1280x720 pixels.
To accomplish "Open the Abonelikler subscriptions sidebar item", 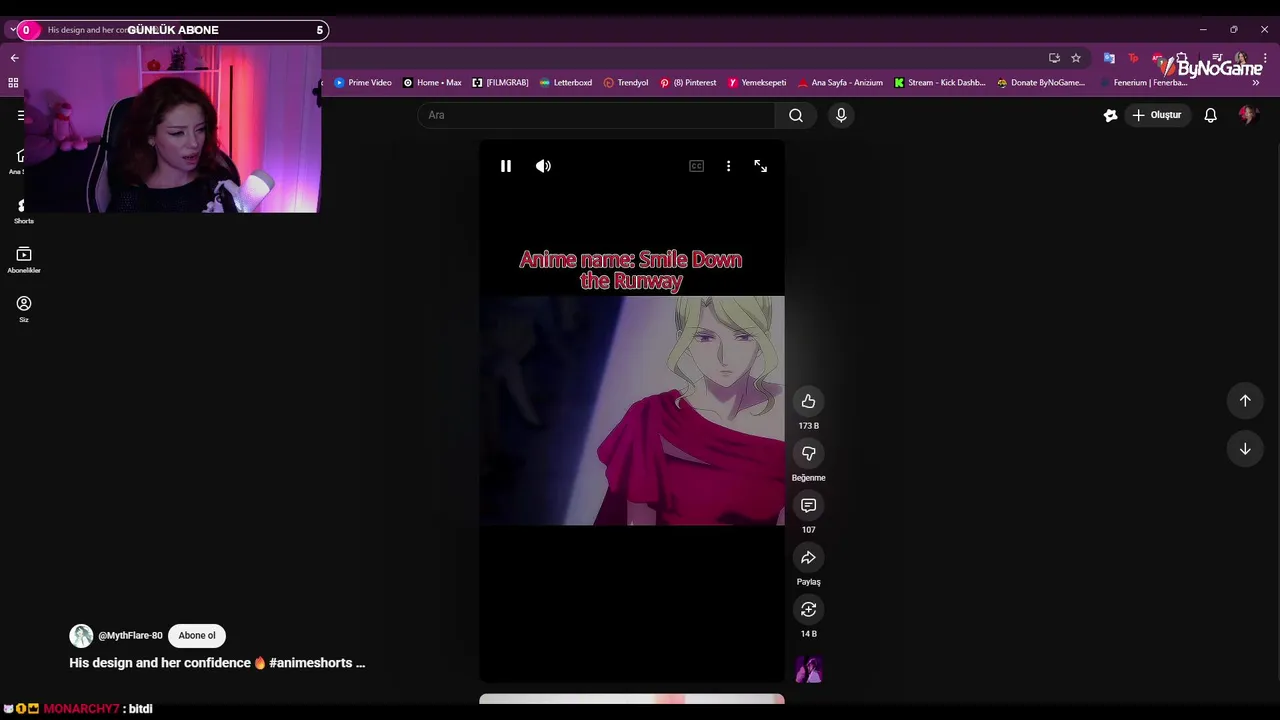I will [x=24, y=260].
